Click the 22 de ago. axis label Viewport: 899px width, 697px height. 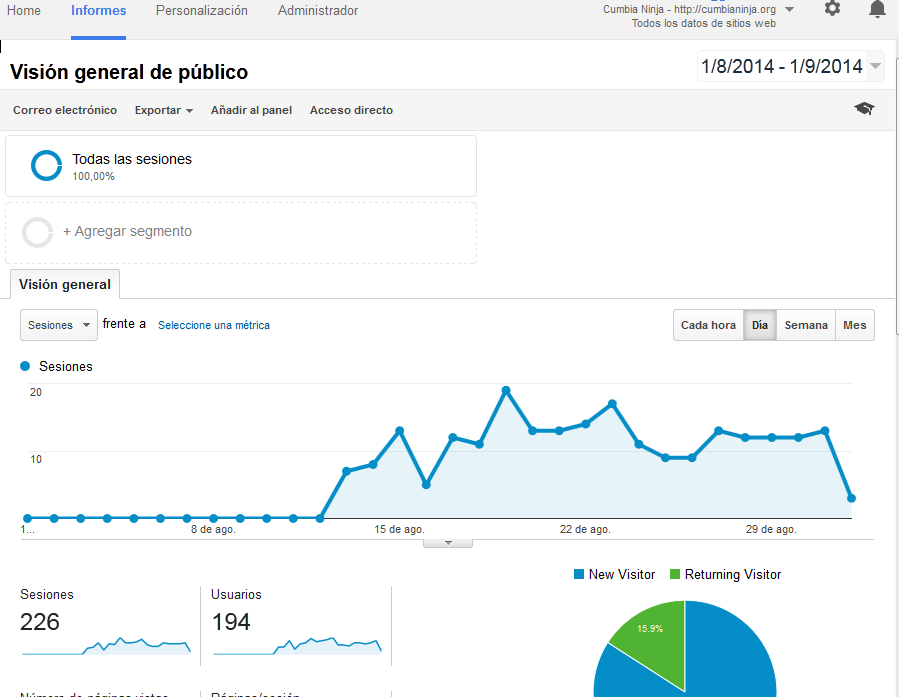[x=585, y=529]
